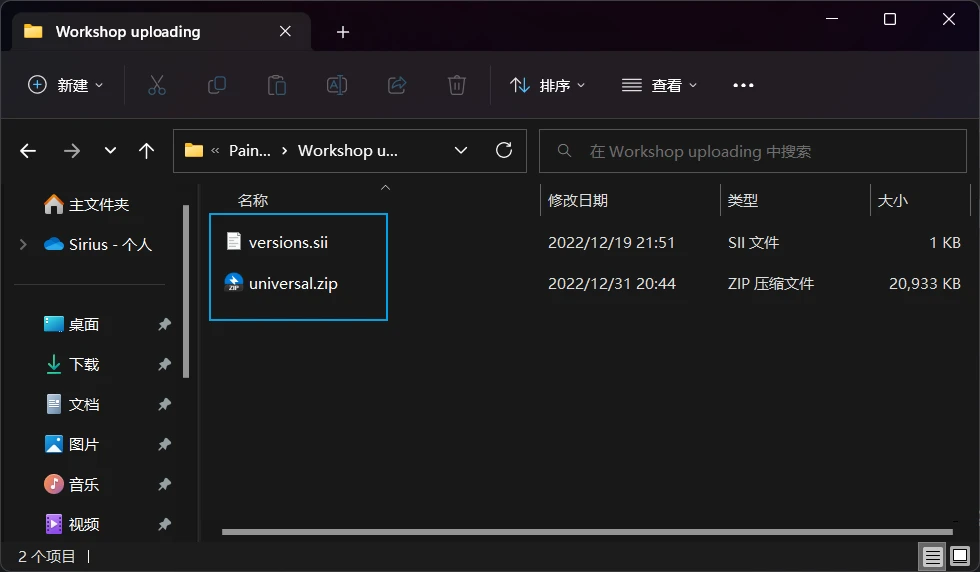
Task: Minimize the File Explorer window
Action: pyautogui.click(x=832, y=19)
